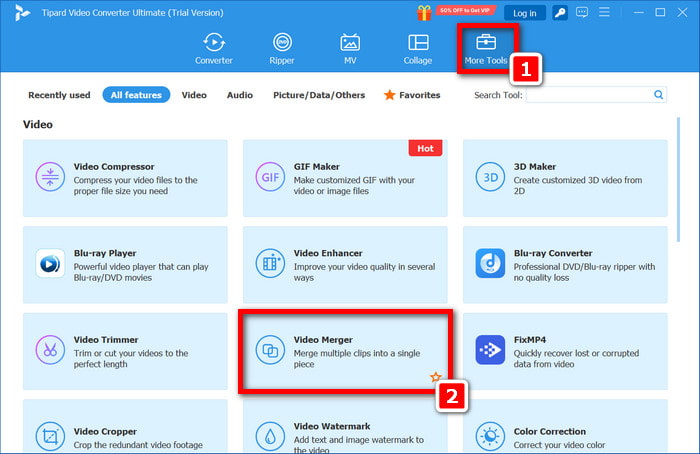The width and height of the screenshot is (700, 454).
Task: Click the 3D Maker icon
Action: tap(490, 177)
